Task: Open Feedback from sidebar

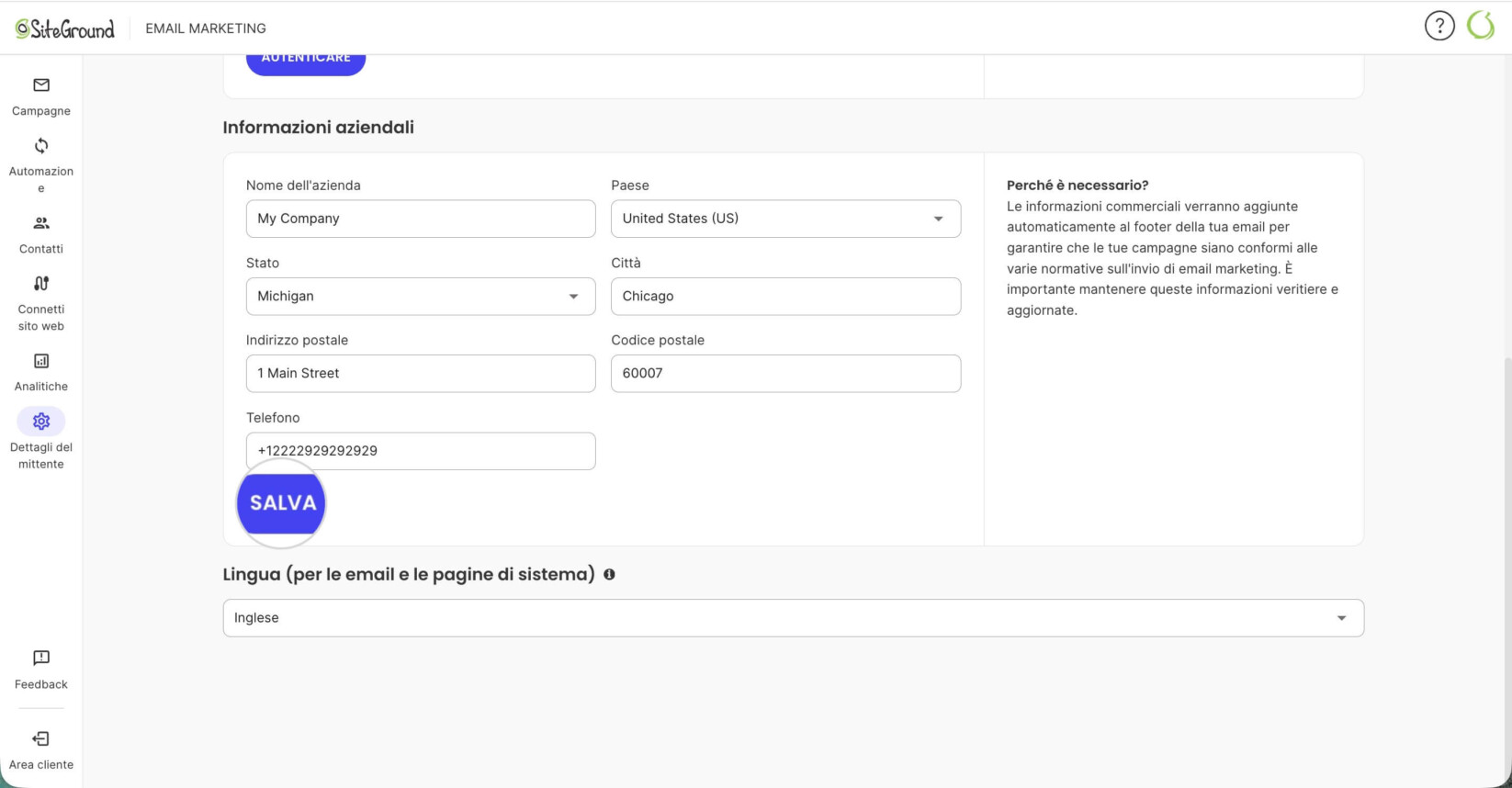Action: click(41, 670)
